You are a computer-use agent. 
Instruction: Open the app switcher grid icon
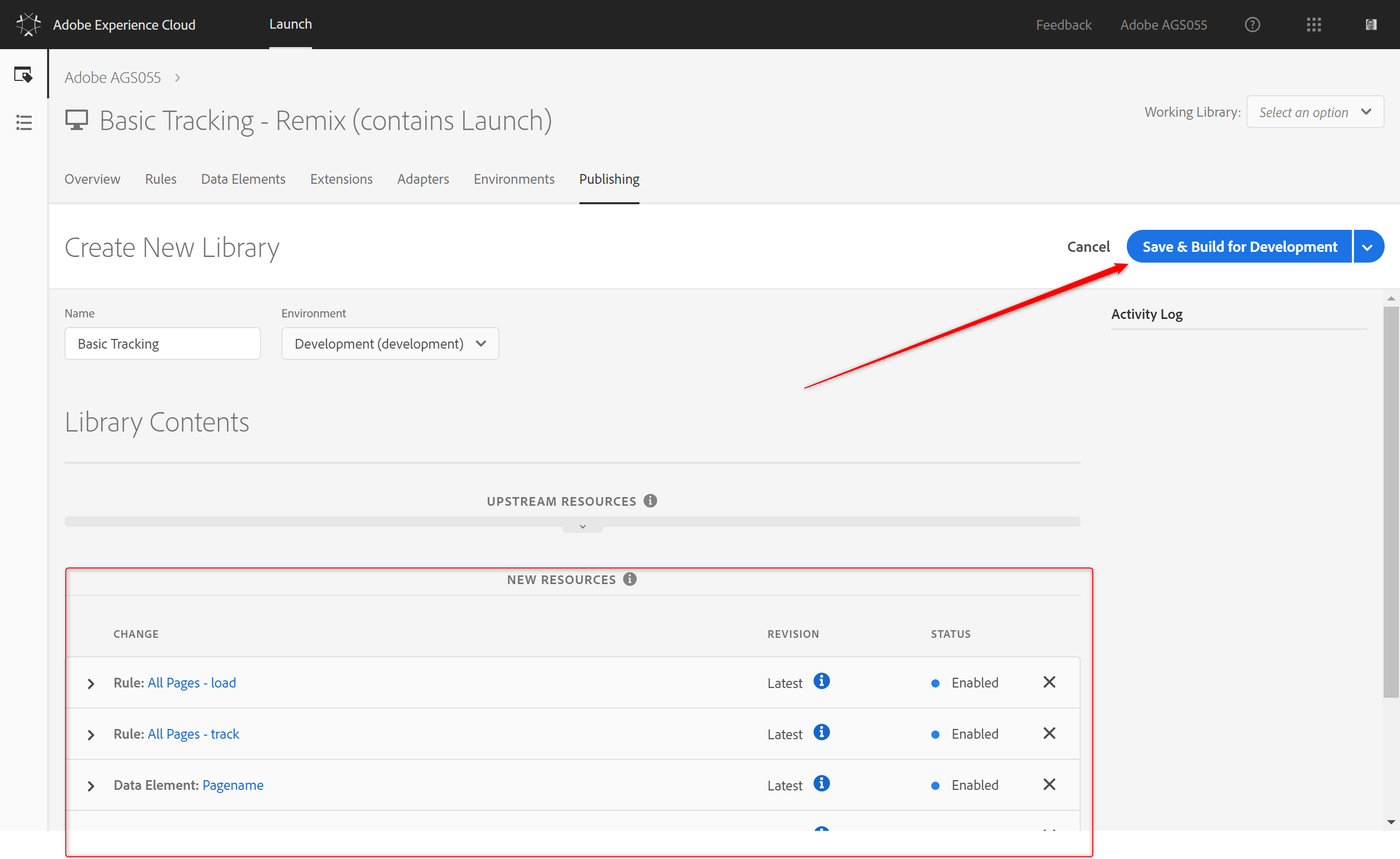point(1314,25)
